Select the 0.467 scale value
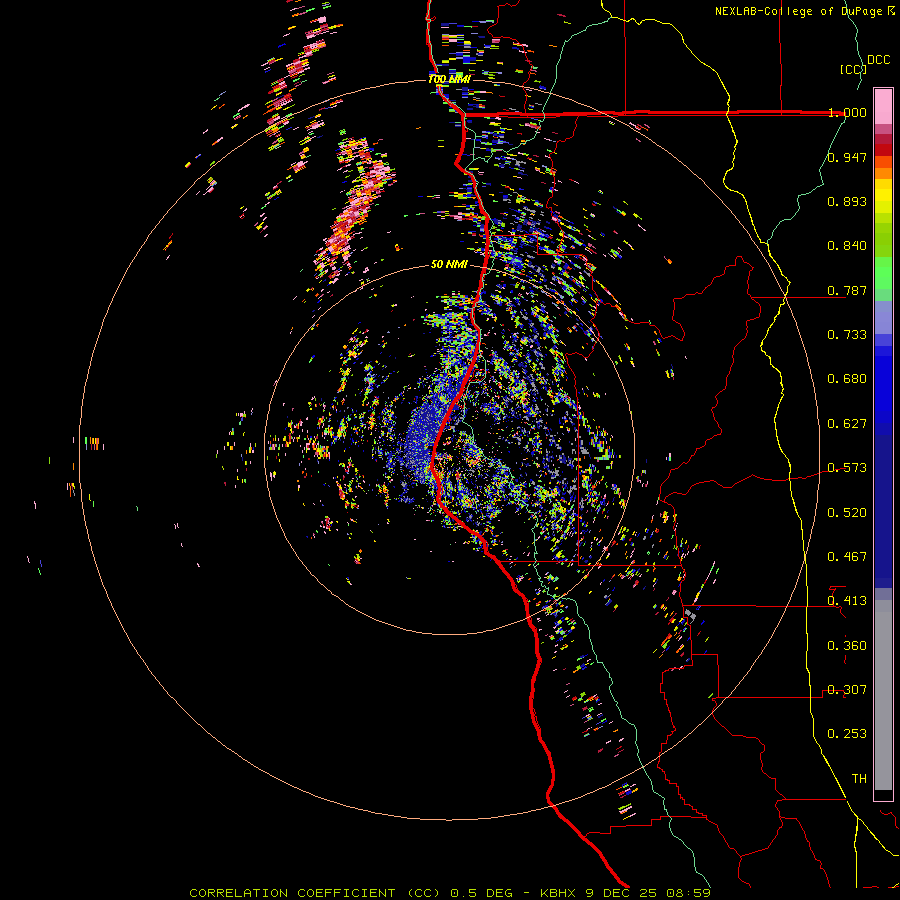The width and height of the screenshot is (900, 900). coord(847,557)
